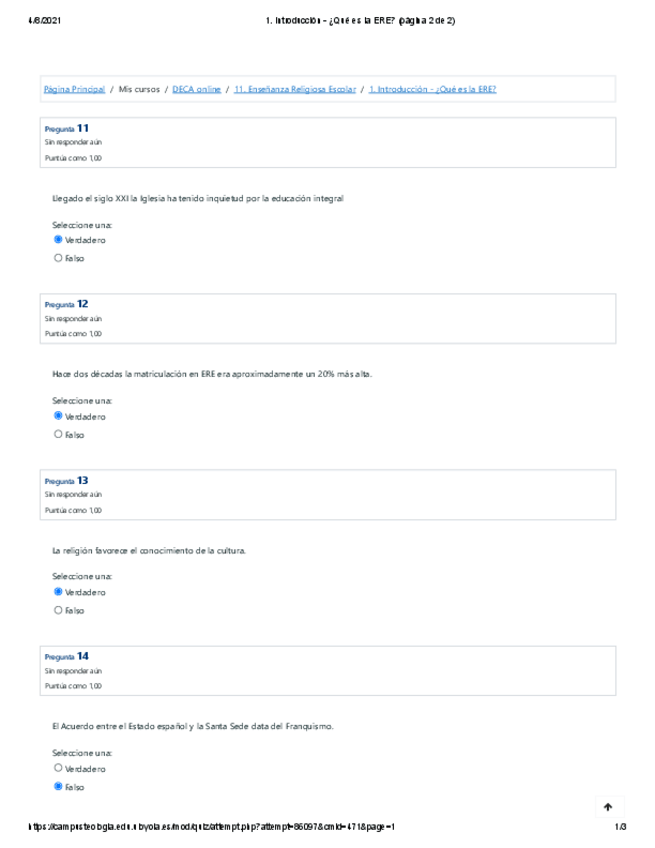The width and height of the screenshot is (655, 848).
Task: Click the scroll-to-top arrow icon
Action: coord(607,806)
